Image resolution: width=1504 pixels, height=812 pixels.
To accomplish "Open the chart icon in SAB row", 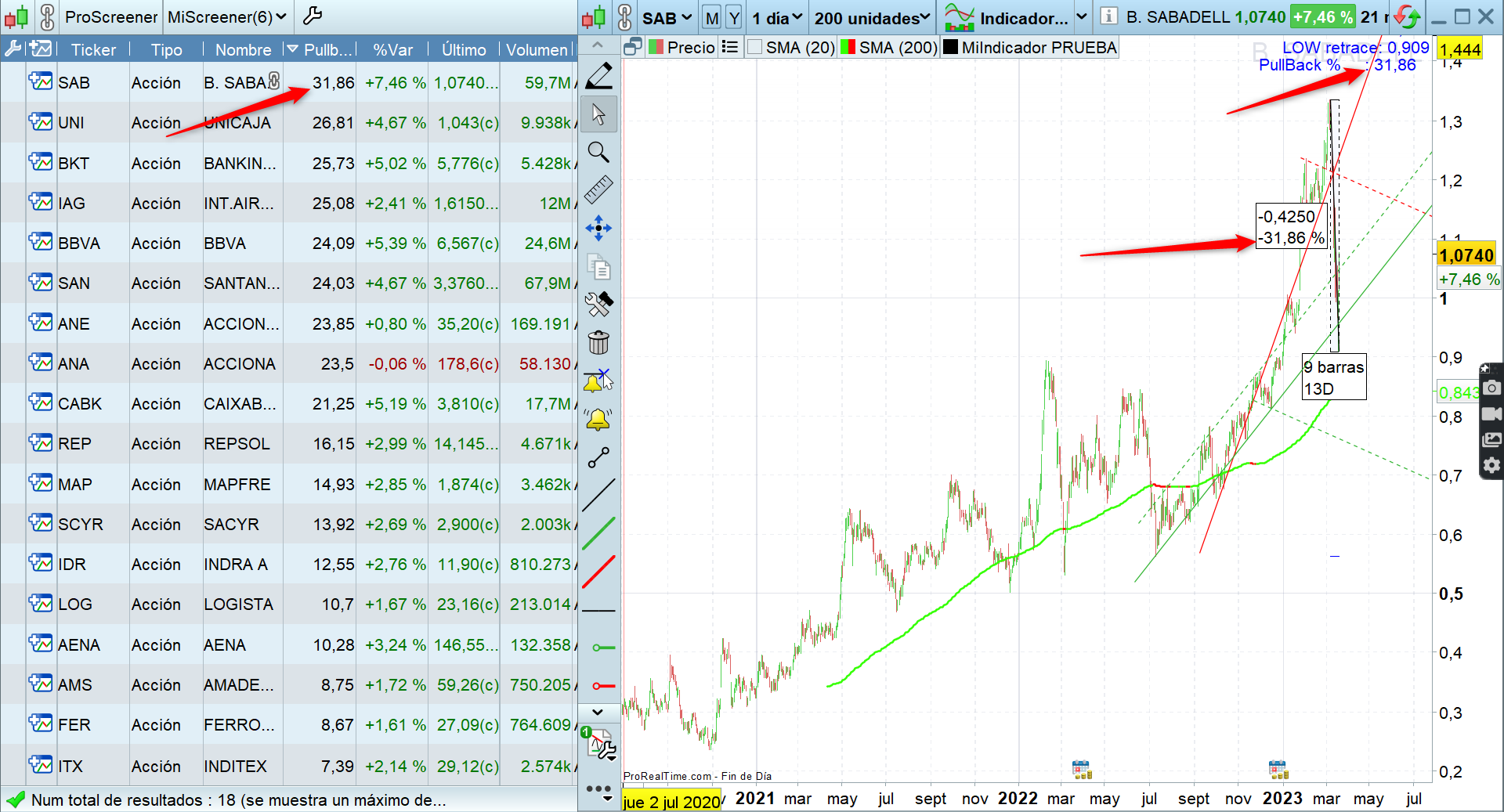I will [x=41, y=81].
